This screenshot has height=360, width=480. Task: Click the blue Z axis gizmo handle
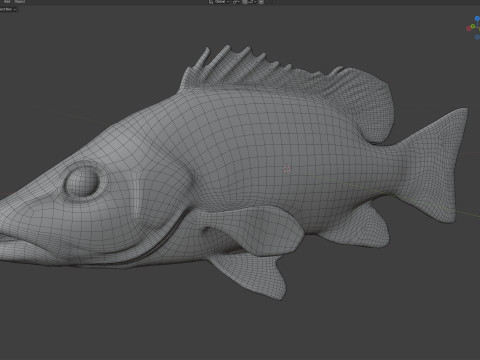tap(477, 19)
